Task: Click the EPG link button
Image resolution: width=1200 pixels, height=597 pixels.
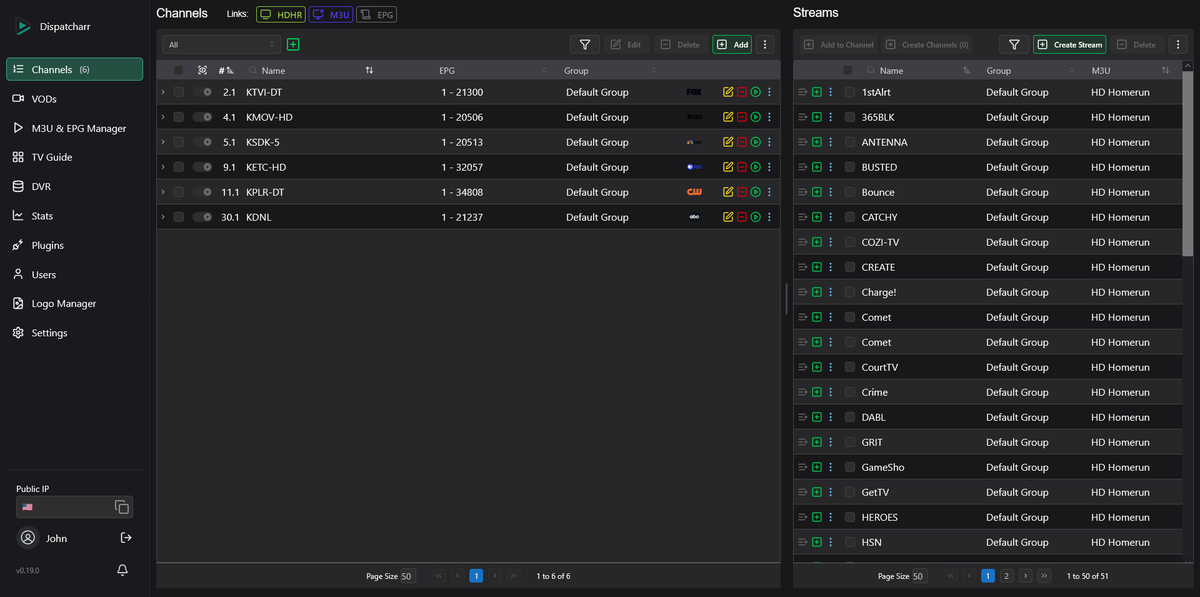Action: (377, 14)
